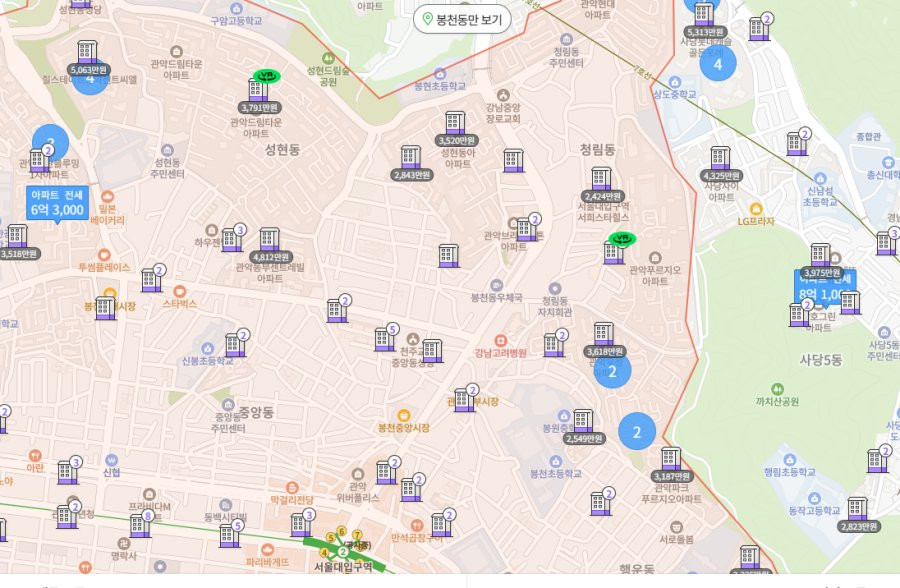Click the 아파트 전세 6억 3,000 price label

[x=57, y=202]
